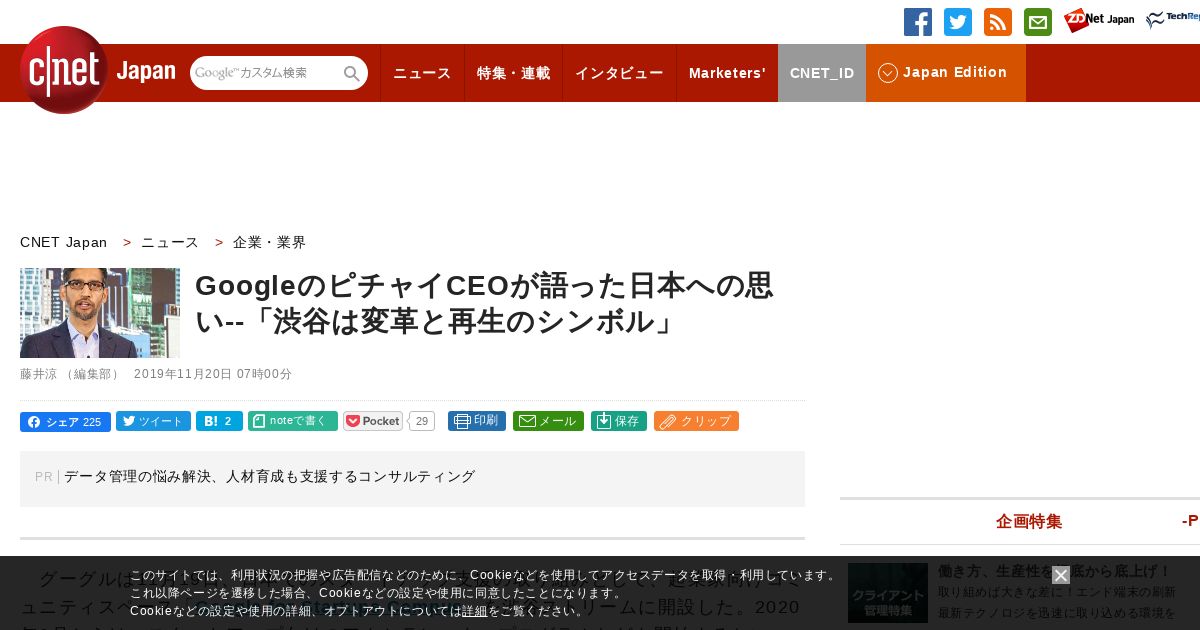Print article with 印刷 button
The width and height of the screenshot is (1200, 630).
tap(477, 421)
